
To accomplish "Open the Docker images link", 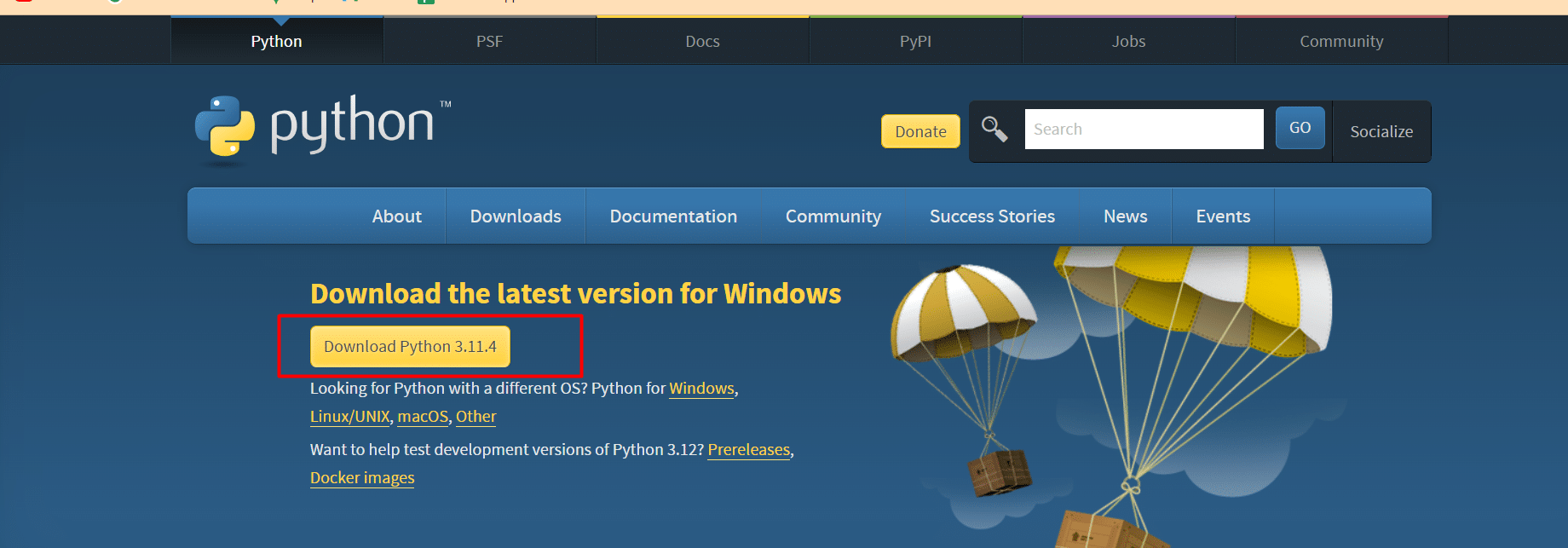I will point(362,477).
